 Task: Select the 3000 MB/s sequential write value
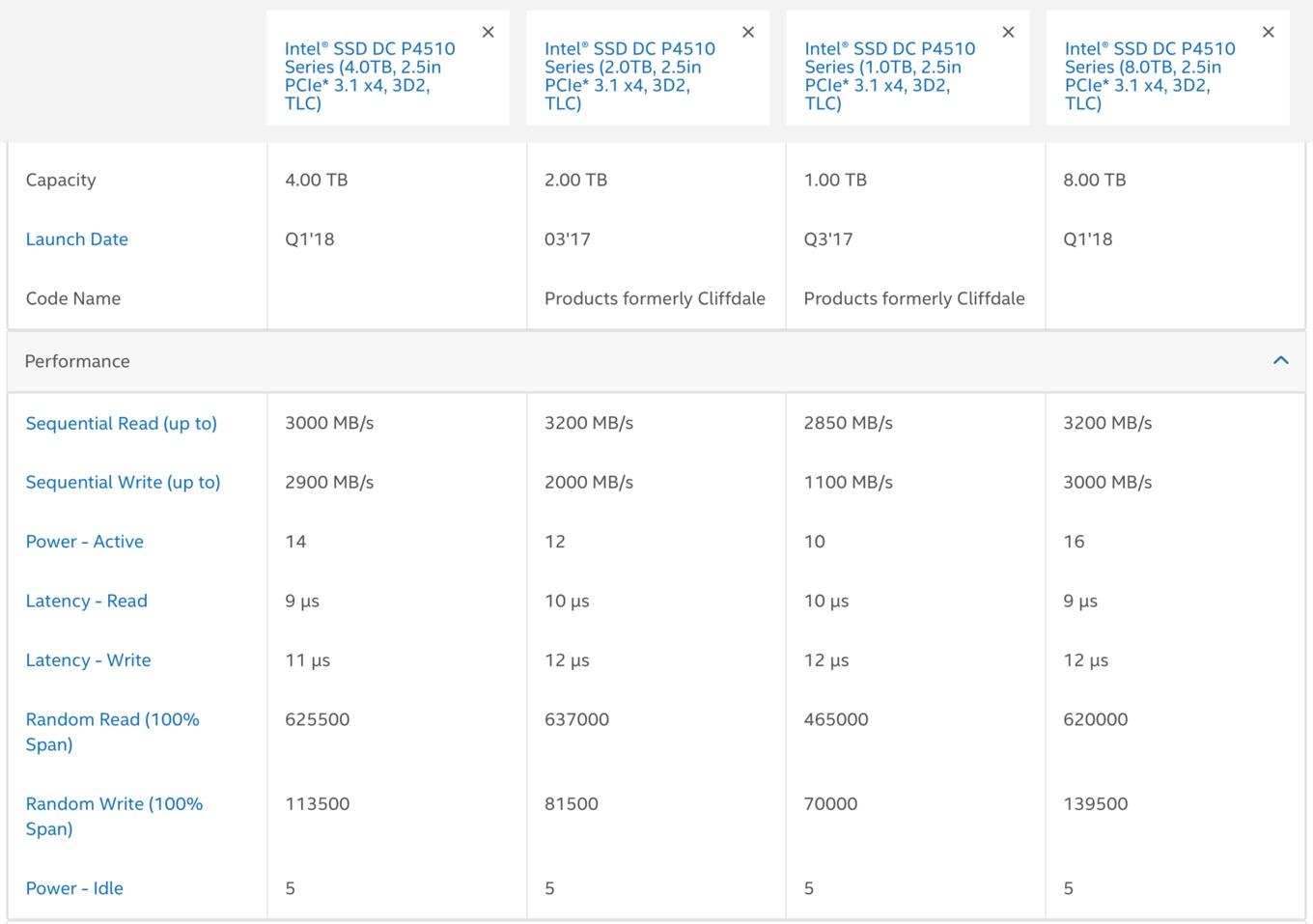tap(1108, 482)
